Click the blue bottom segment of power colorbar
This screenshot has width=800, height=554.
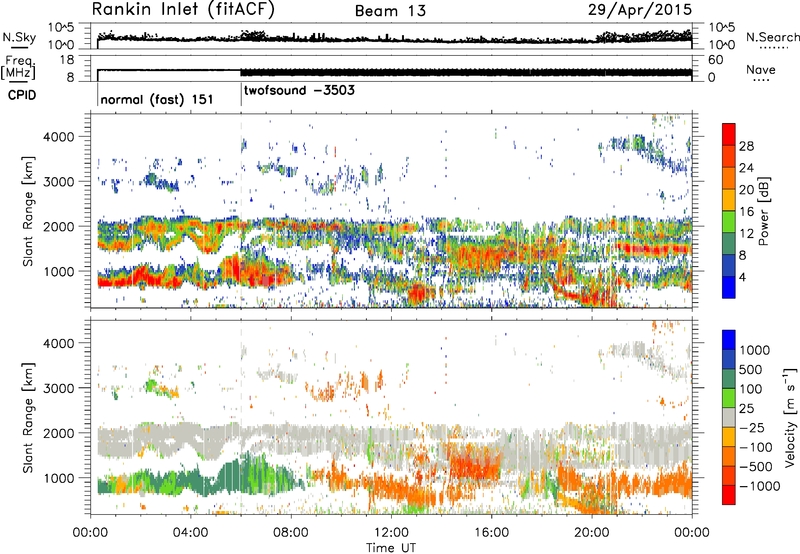point(729,287)
